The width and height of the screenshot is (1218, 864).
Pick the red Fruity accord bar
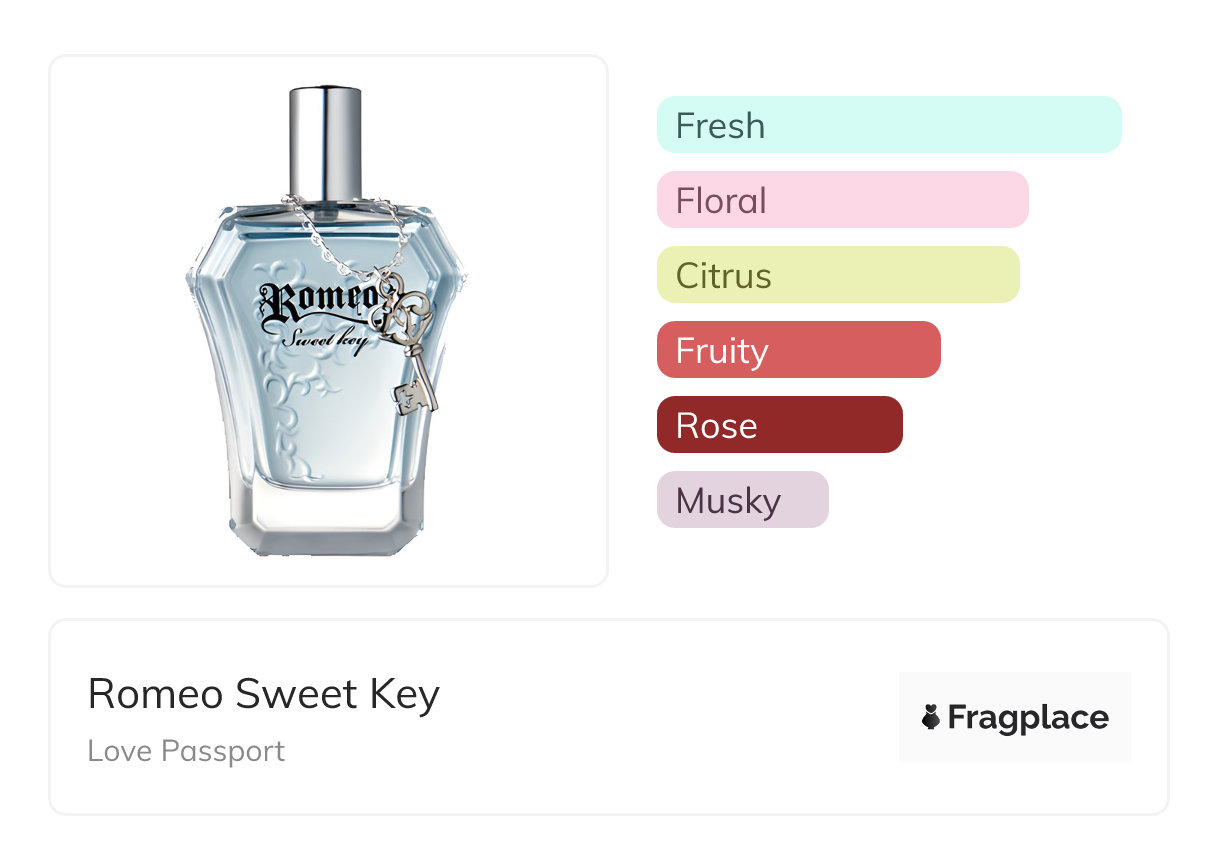(798, 350)
